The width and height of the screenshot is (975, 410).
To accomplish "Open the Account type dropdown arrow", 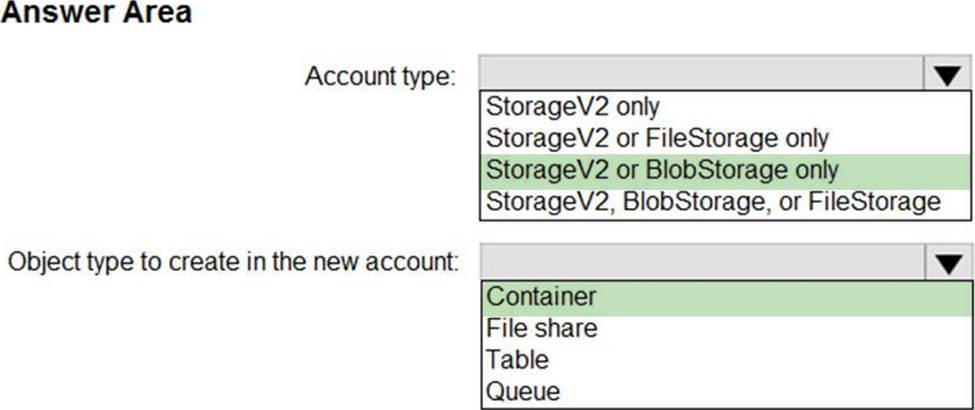I will pos(949,74).
